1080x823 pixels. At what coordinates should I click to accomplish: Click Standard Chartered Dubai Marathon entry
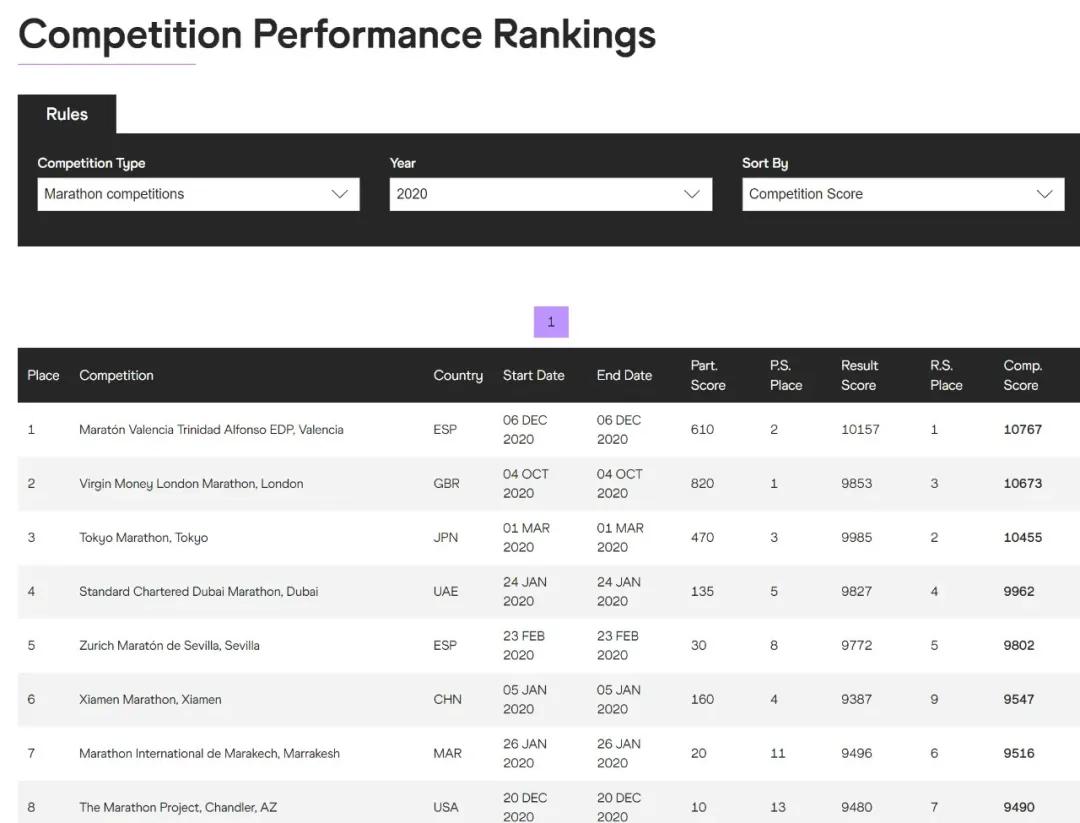[198, 592]
